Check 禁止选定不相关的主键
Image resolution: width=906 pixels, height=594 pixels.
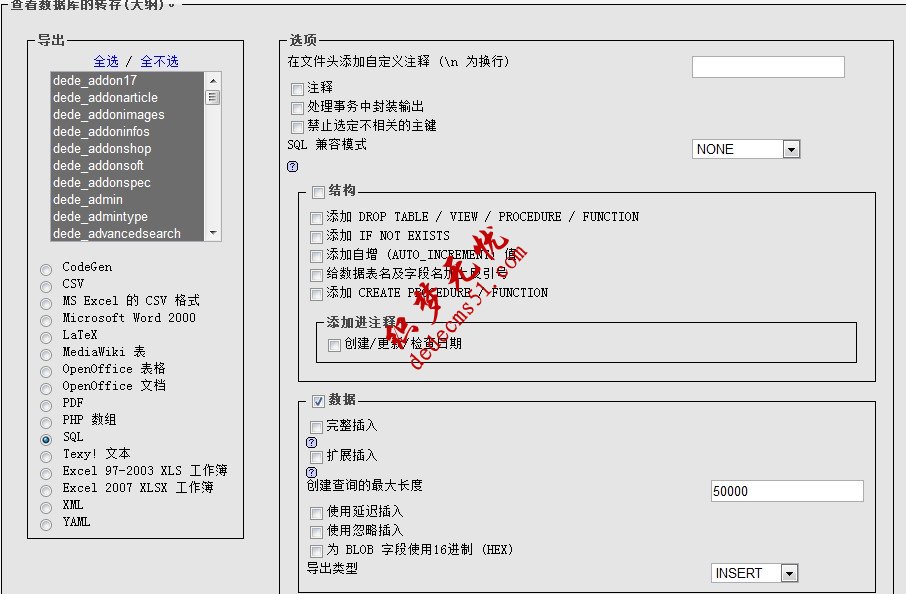(297, 127)
